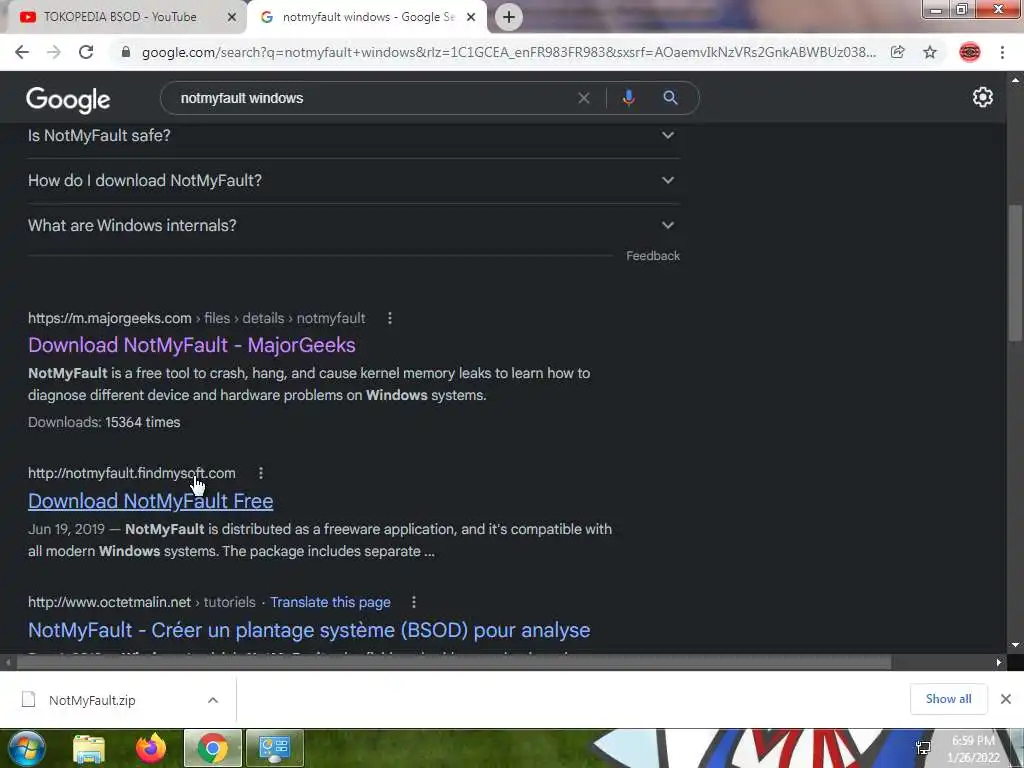
Task: Open a new tab with the plus button
Action: click(509, 17)
